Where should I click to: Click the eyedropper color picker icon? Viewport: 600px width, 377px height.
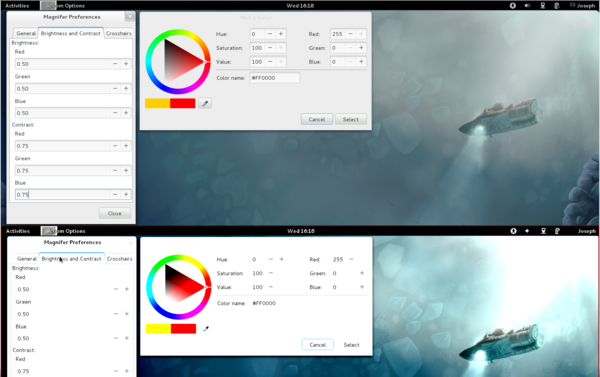click(x=205, y=103)
